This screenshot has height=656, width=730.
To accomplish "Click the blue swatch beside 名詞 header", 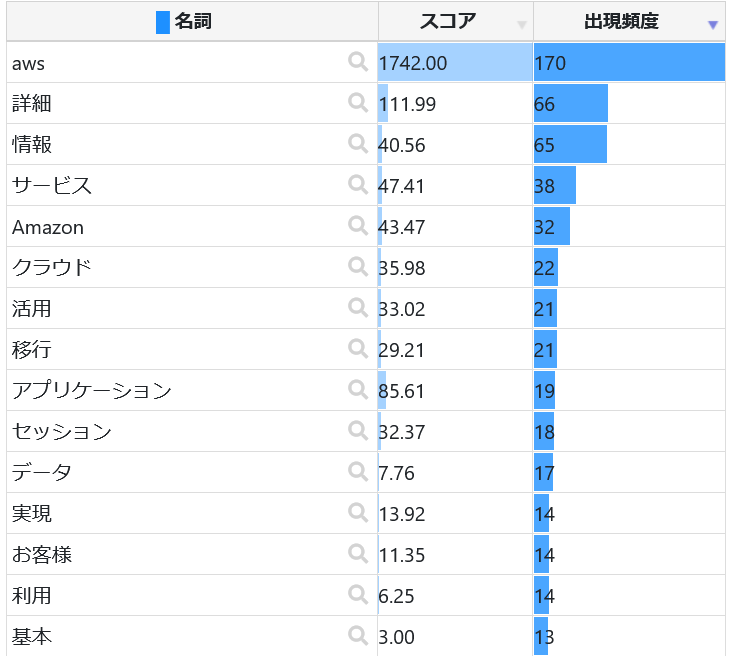I will click(163, 22).
